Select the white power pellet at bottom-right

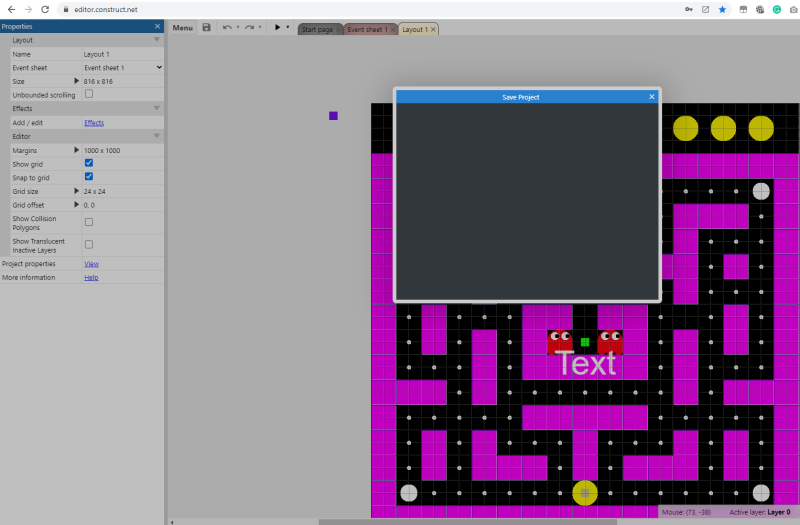coord(761,493)
